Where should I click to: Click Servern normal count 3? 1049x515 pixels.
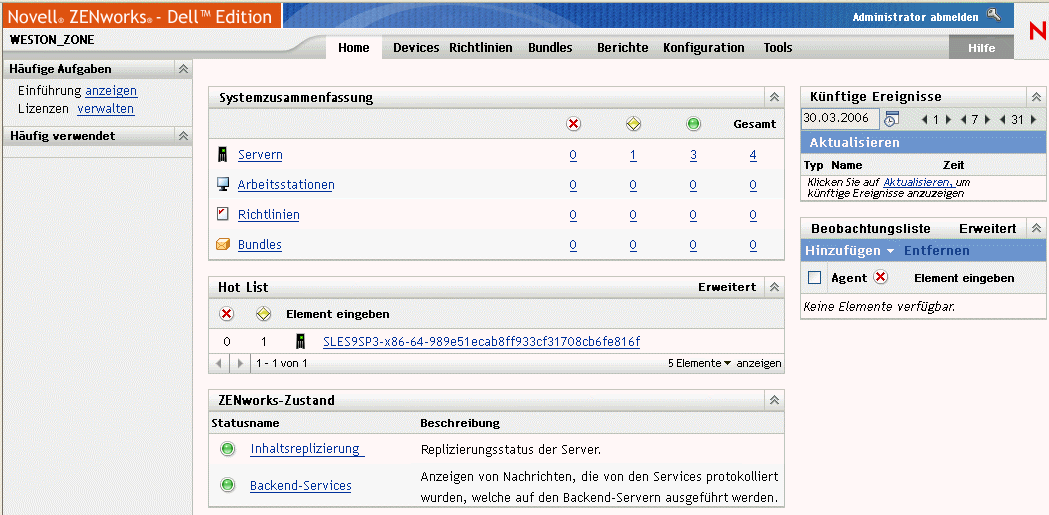point(693,155)
